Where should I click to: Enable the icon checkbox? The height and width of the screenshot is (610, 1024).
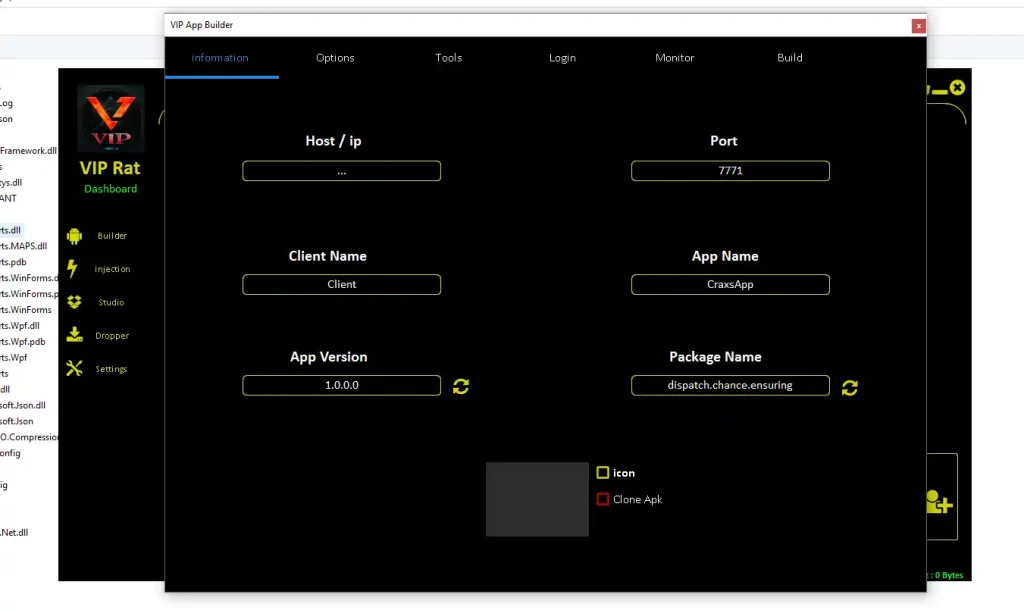(x=603, y=473)
